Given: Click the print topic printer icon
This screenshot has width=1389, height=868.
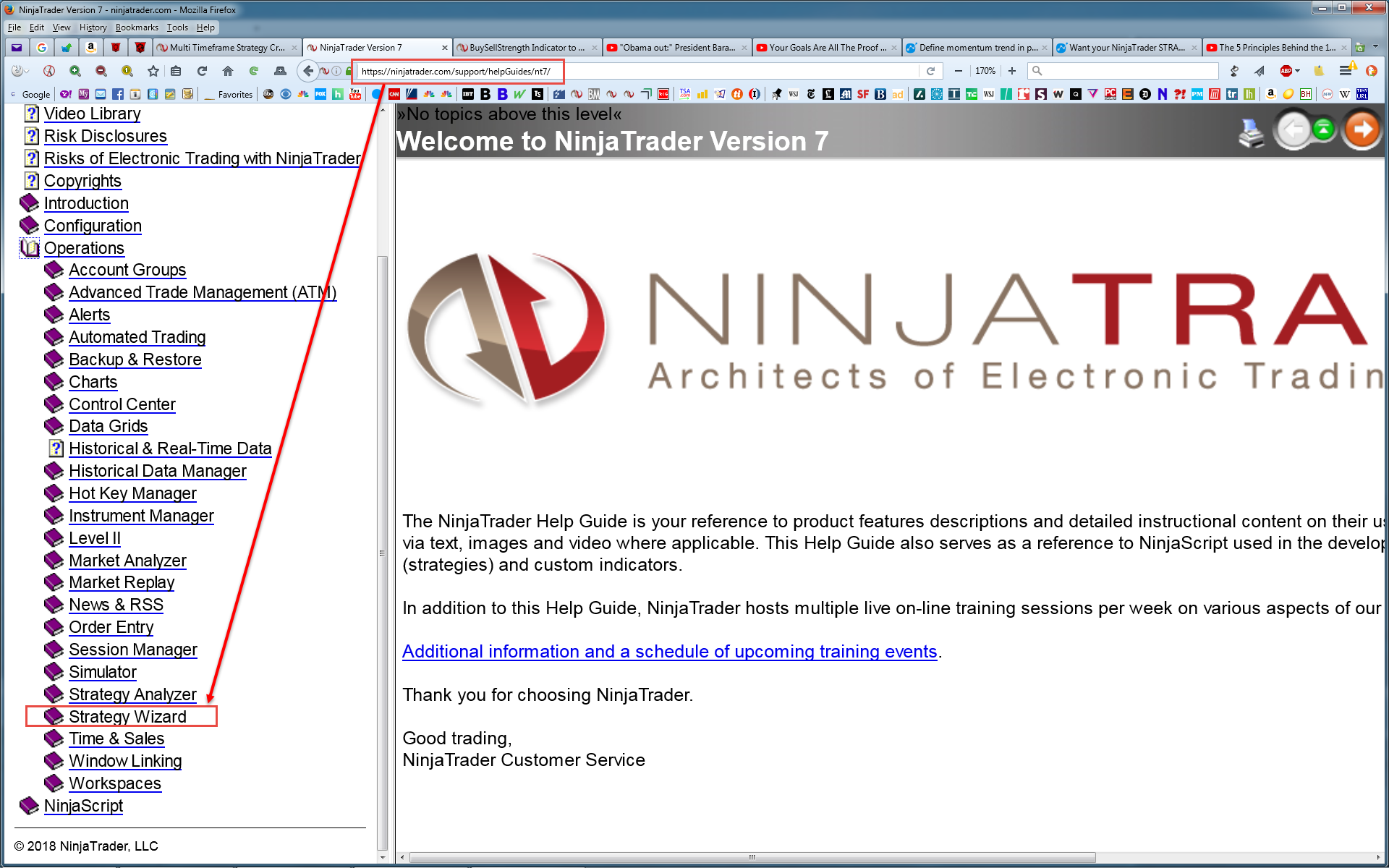Looking at the screenshot, I should pos(1251,133).
